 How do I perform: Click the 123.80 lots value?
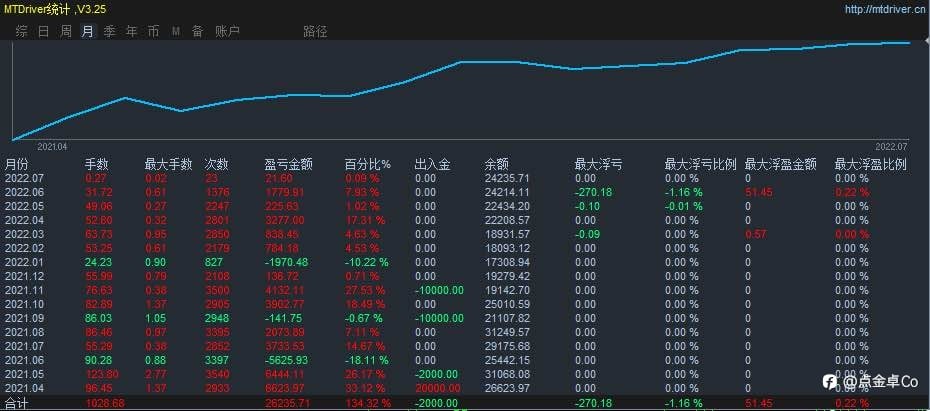(102, 374)
